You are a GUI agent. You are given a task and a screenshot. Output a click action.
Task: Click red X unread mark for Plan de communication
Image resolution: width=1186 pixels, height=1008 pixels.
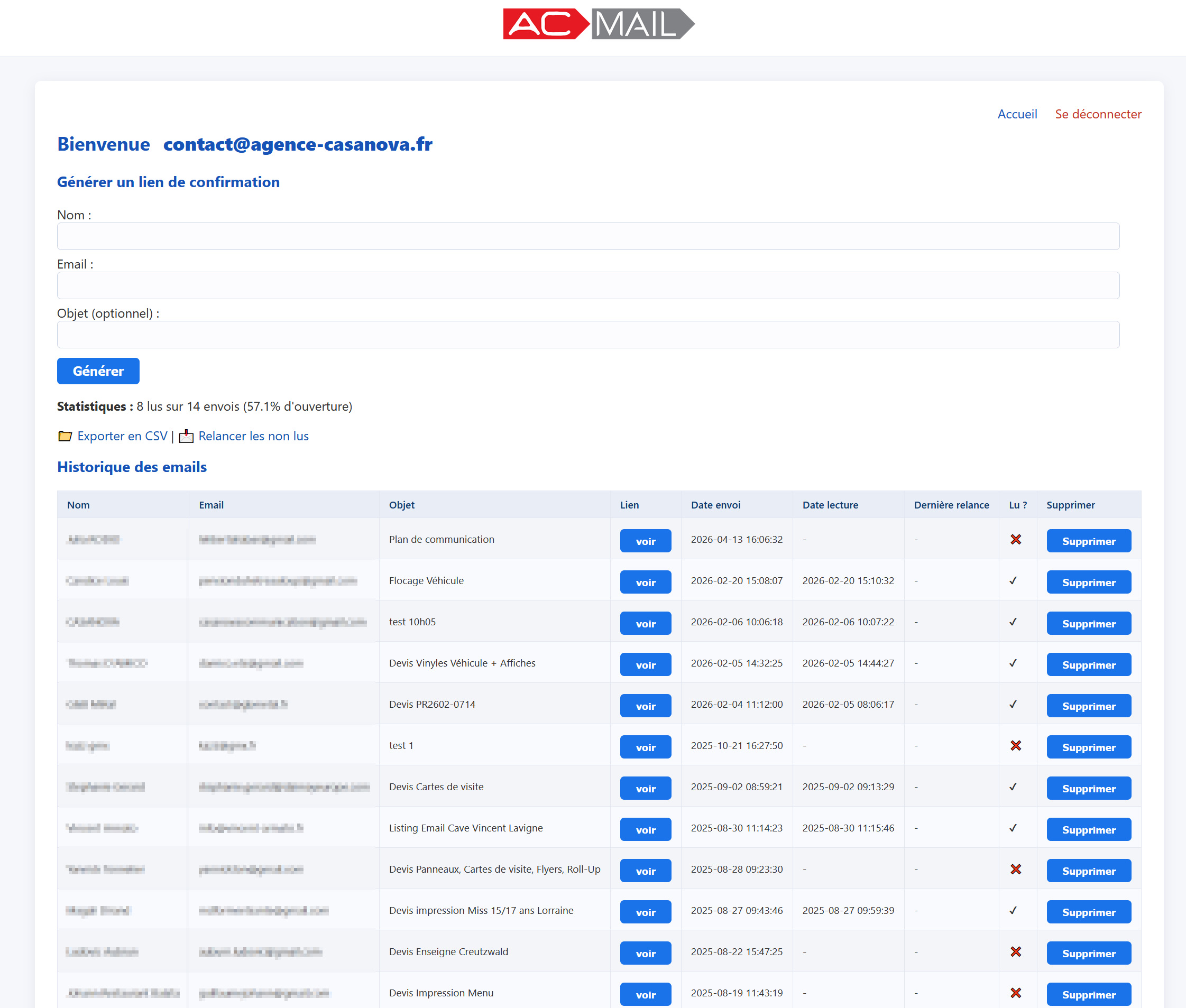(x=1015, y=540)
